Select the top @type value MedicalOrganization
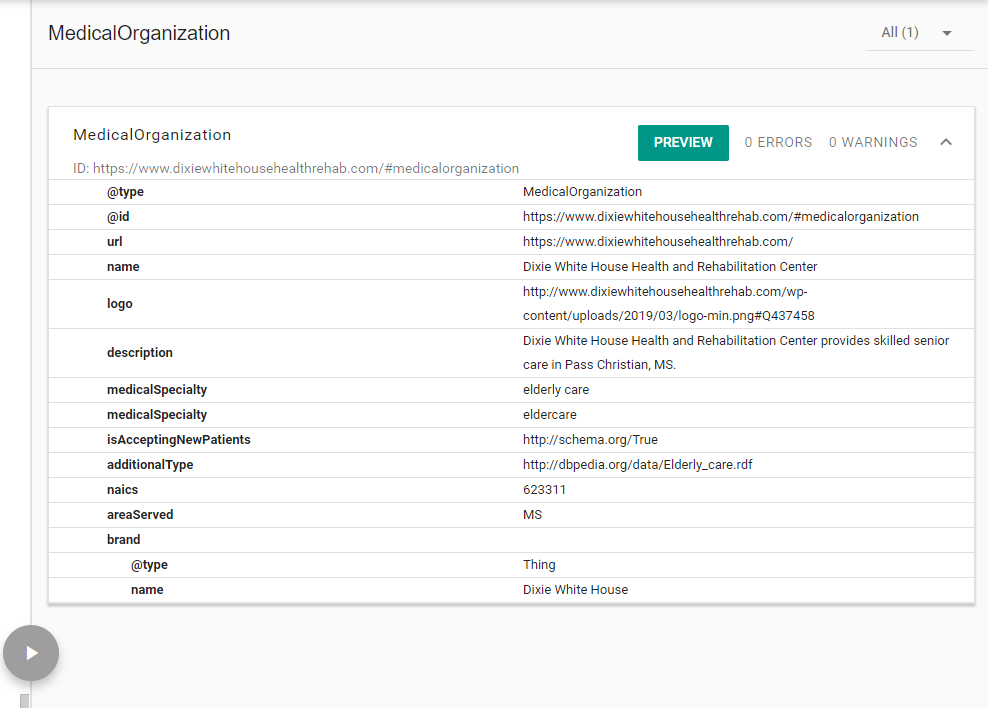 click(582, 192)
